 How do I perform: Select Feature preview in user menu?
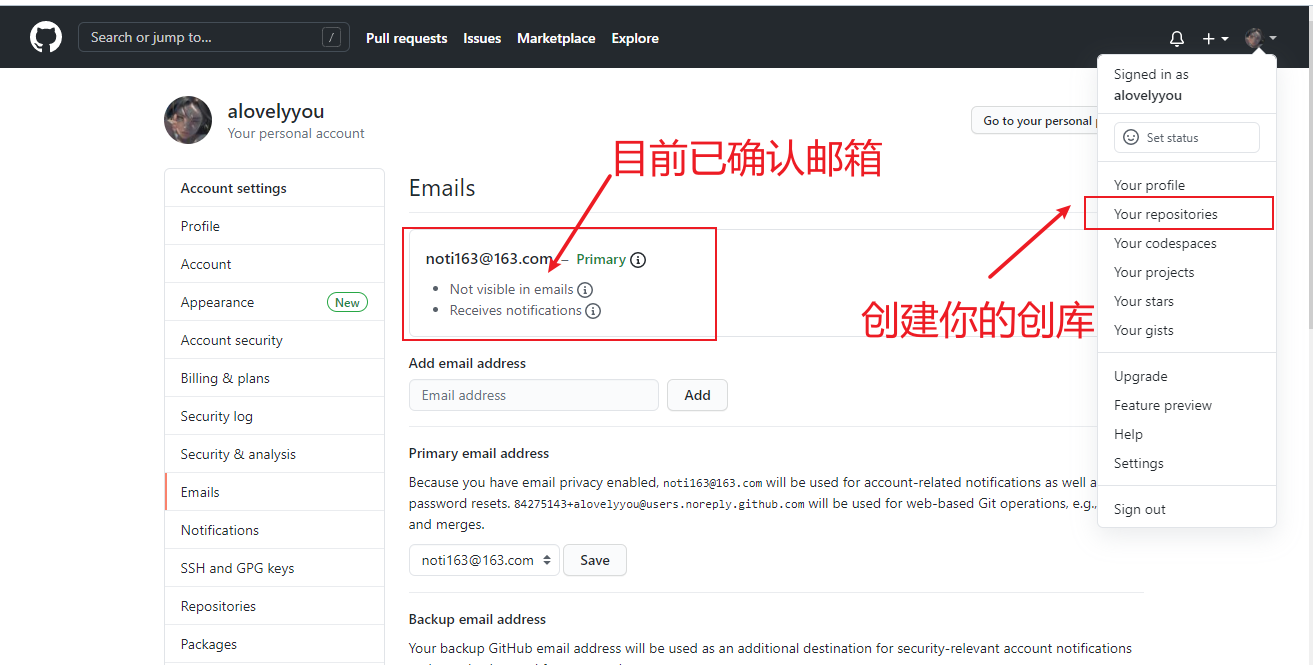point(1187,405)
